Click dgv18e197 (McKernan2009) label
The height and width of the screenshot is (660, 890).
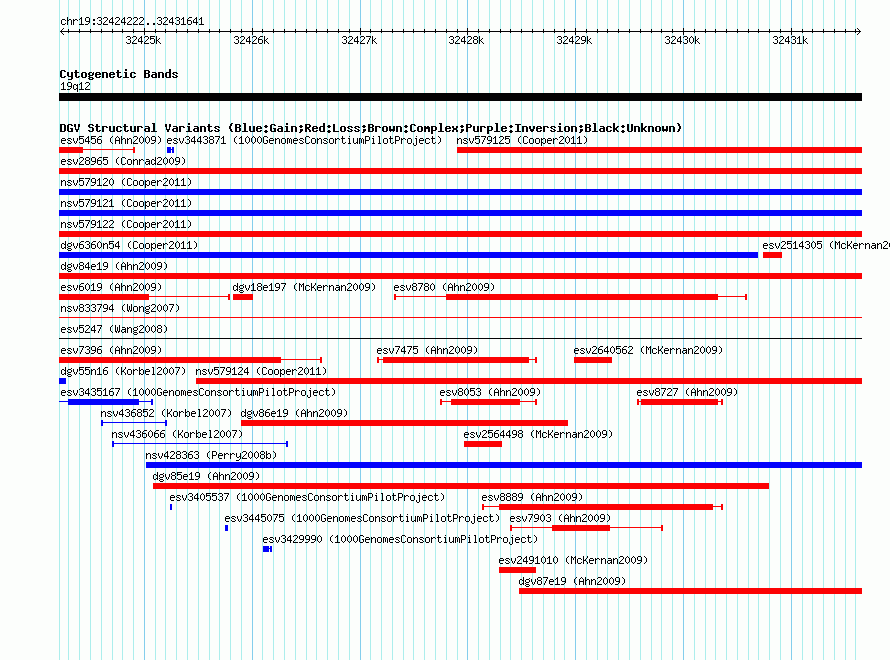tap(304, 287)
